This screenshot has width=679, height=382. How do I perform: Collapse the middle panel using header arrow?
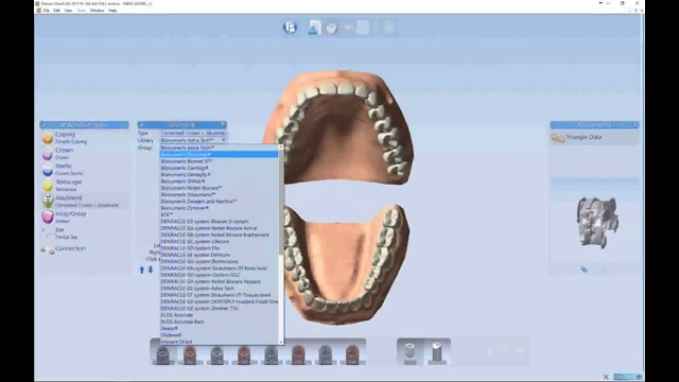coord(141,125)
